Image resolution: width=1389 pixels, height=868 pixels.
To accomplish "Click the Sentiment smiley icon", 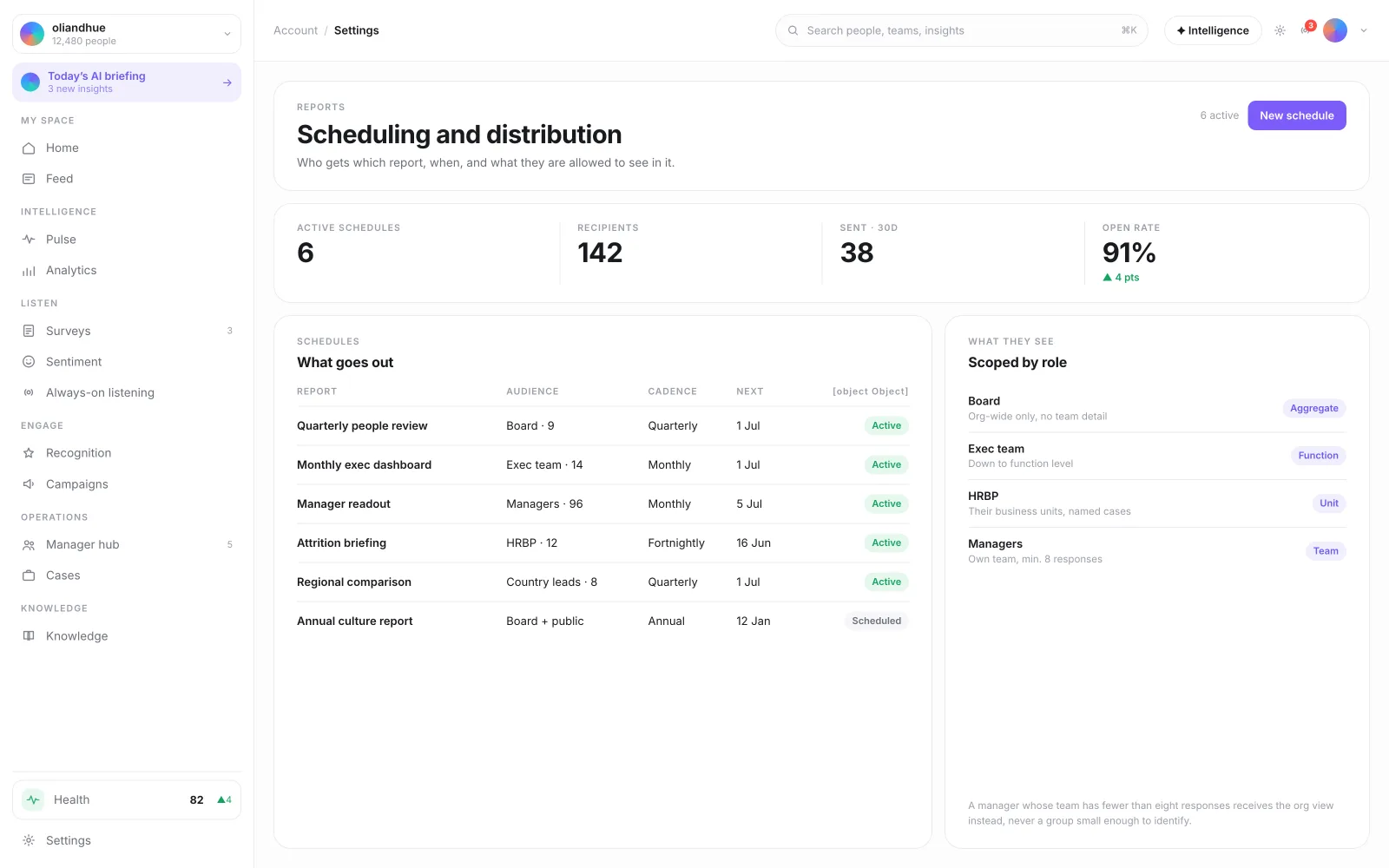I will (x=29, y=362).
